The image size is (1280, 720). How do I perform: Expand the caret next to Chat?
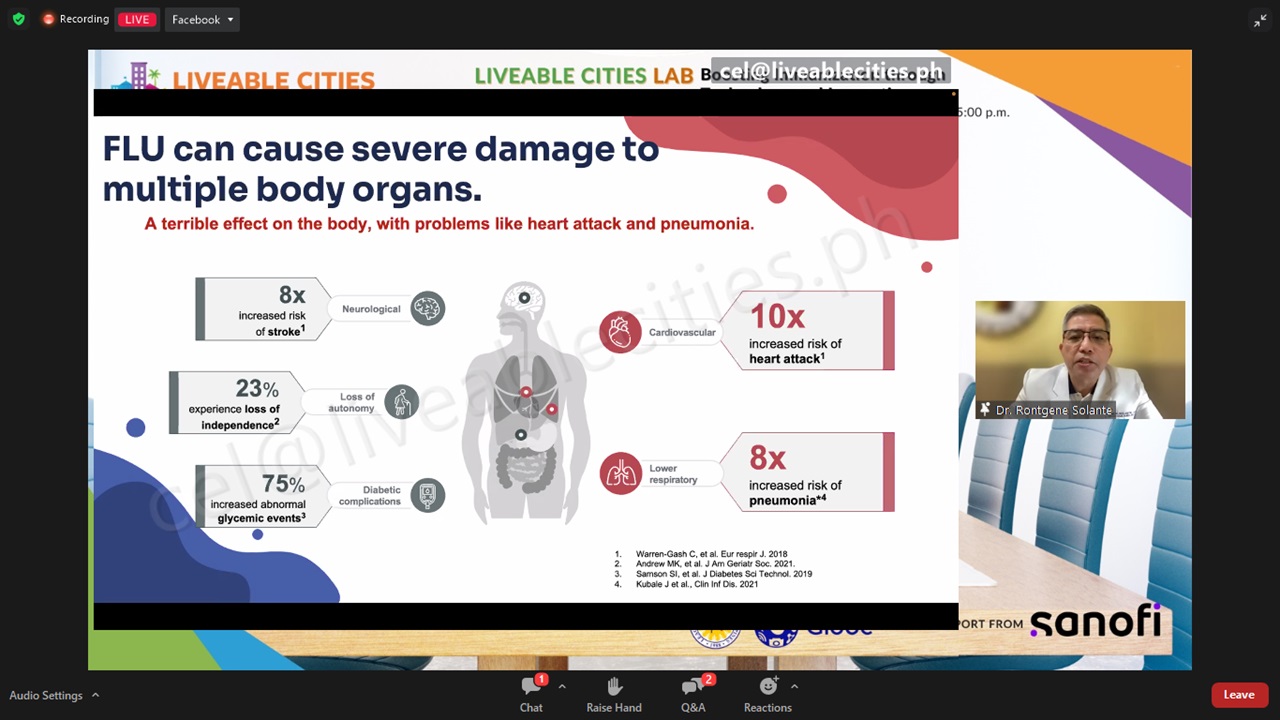562,687
